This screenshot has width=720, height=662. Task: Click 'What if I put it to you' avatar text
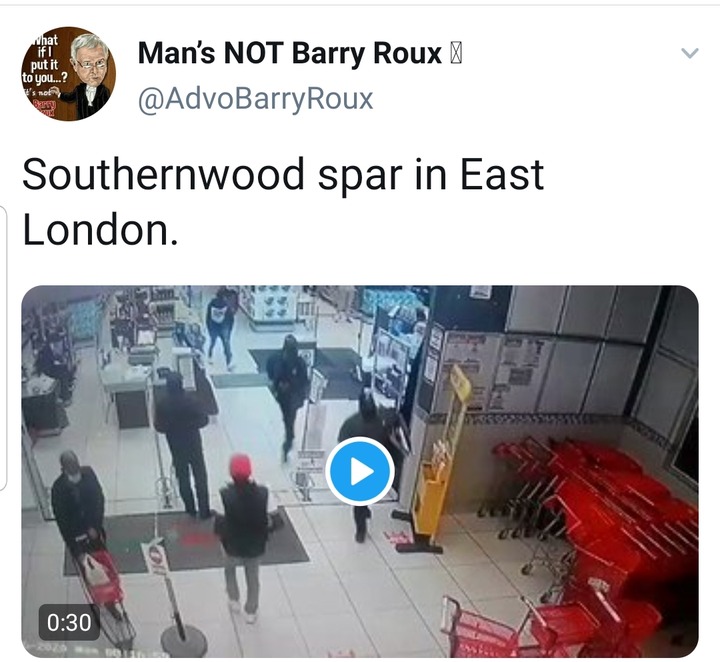pyautogui.click(x=45, y=60)
